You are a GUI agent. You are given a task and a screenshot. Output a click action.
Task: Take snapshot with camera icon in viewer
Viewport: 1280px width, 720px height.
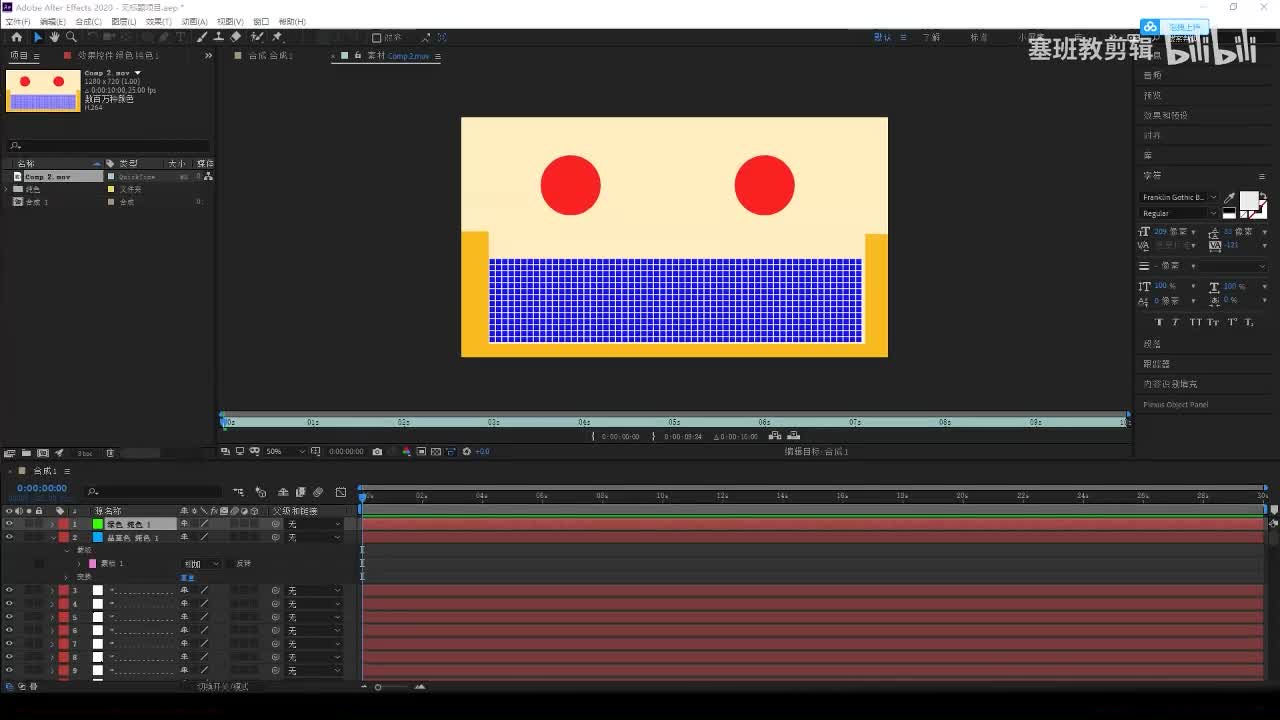point(377,452)
